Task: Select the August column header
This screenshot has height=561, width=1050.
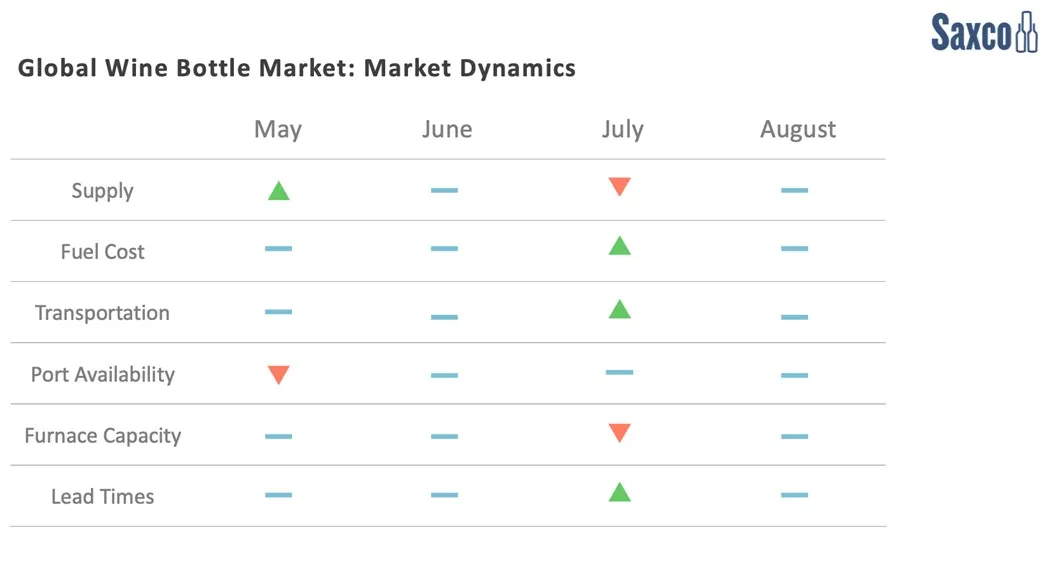Action: 797,129
